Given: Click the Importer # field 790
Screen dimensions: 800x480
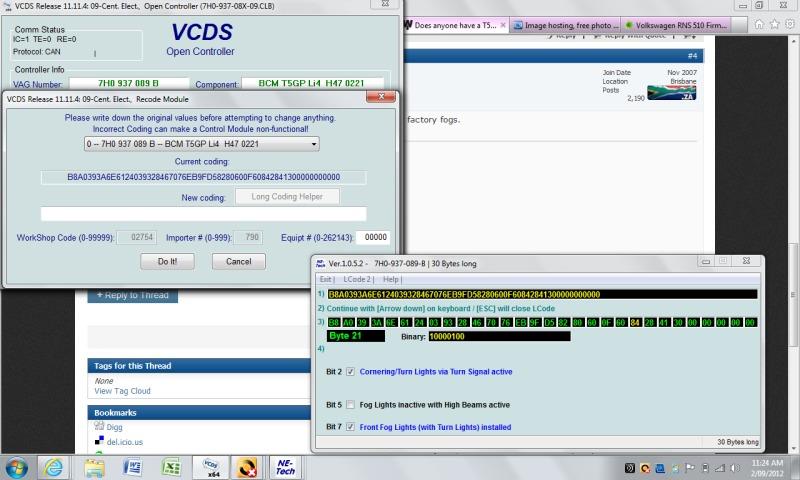Looking at the screenshot, I should point(249,237).
